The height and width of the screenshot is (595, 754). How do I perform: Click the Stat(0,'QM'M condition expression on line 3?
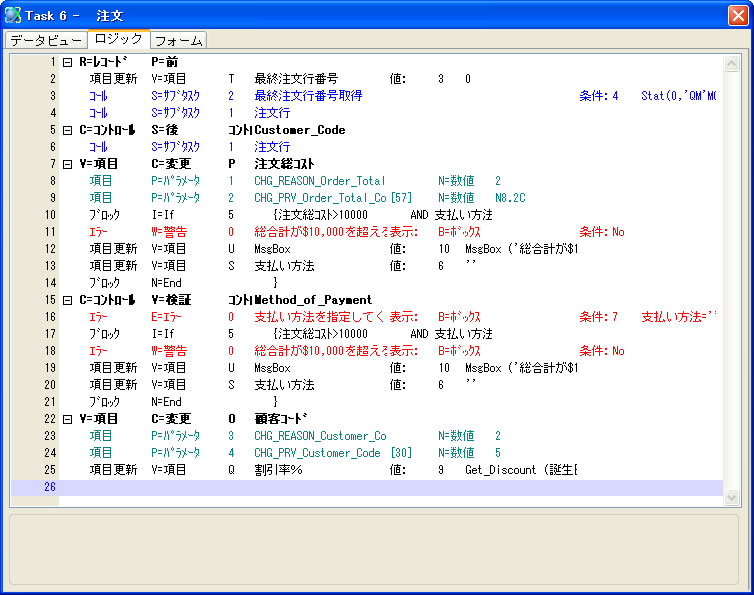pyautogui.click(x=679, y=96)
